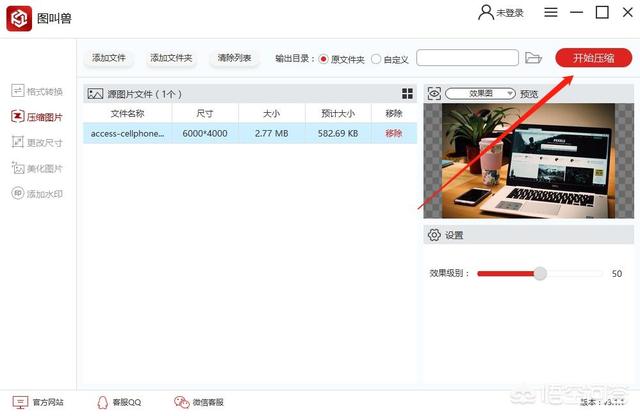Click the settings gear icon
640x416 pixels.
pos(434,235)
